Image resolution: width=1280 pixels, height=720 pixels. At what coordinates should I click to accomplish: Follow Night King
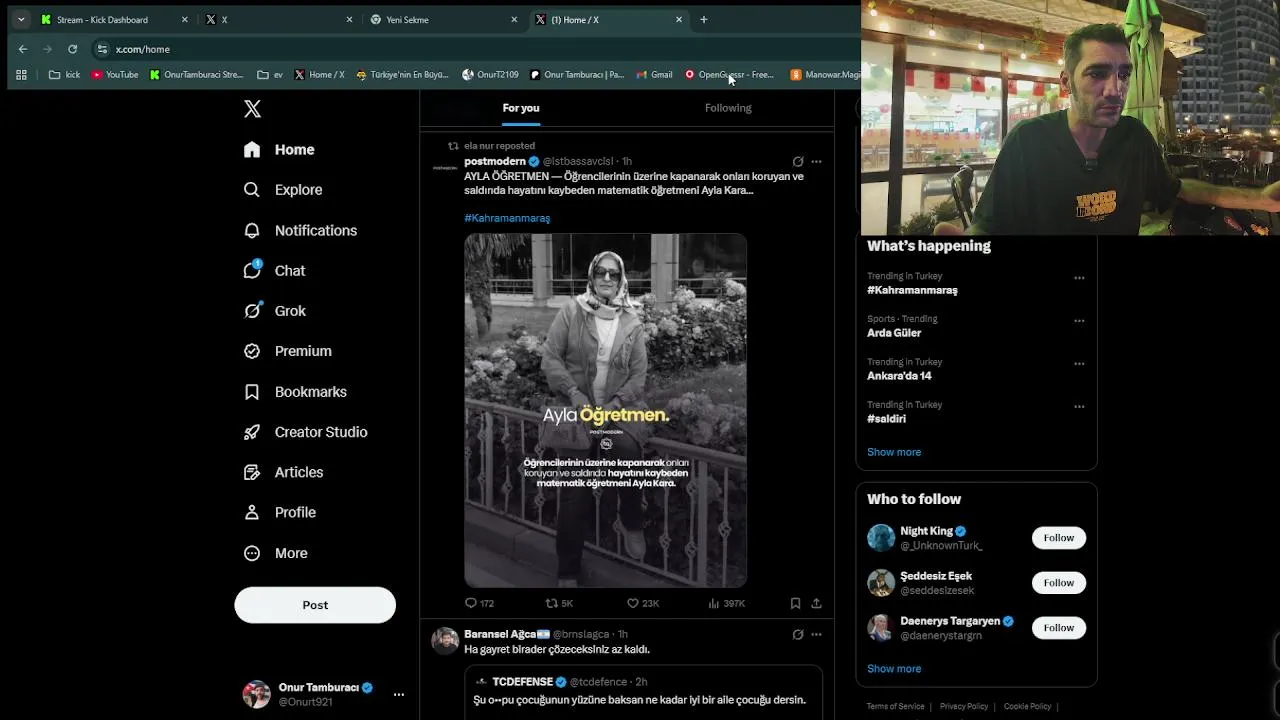point(1058,538)
